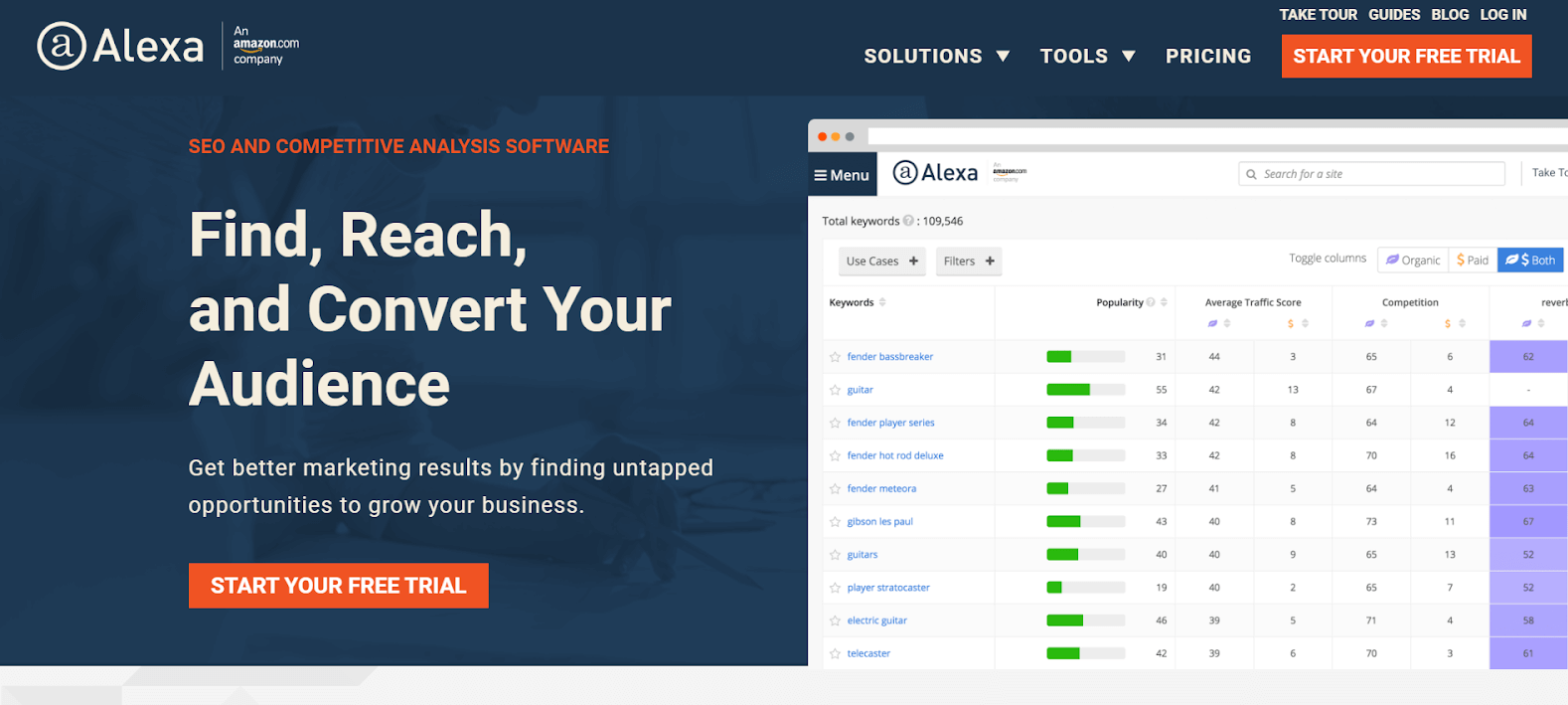Open the 'guitars' keyword link
Image resolution: width=1568 pixels, height=705 pixels.
coord(862,555)
